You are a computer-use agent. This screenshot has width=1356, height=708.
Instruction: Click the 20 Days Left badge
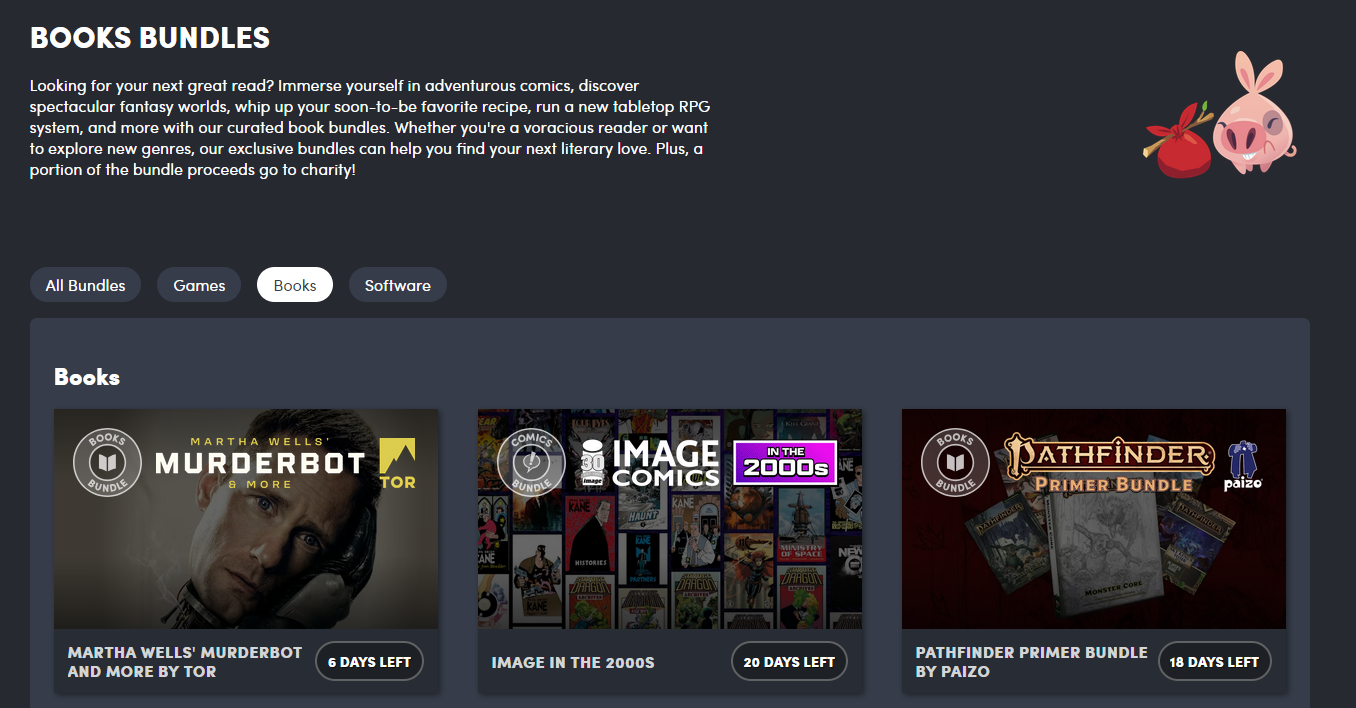790,662
